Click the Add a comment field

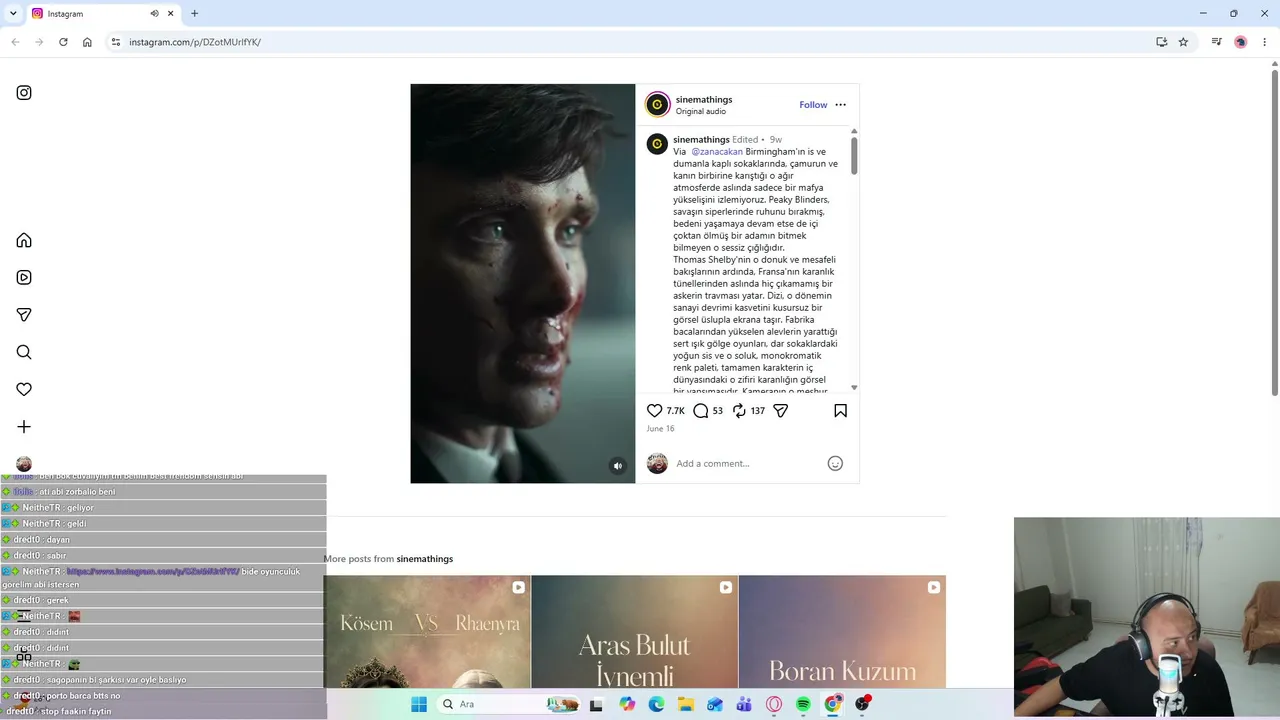[x=746, y=464]
